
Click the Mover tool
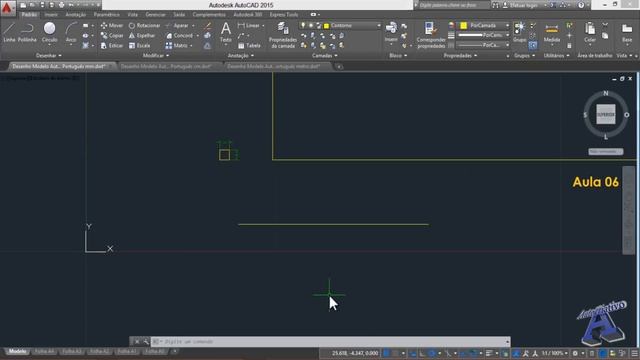point(112,25)
